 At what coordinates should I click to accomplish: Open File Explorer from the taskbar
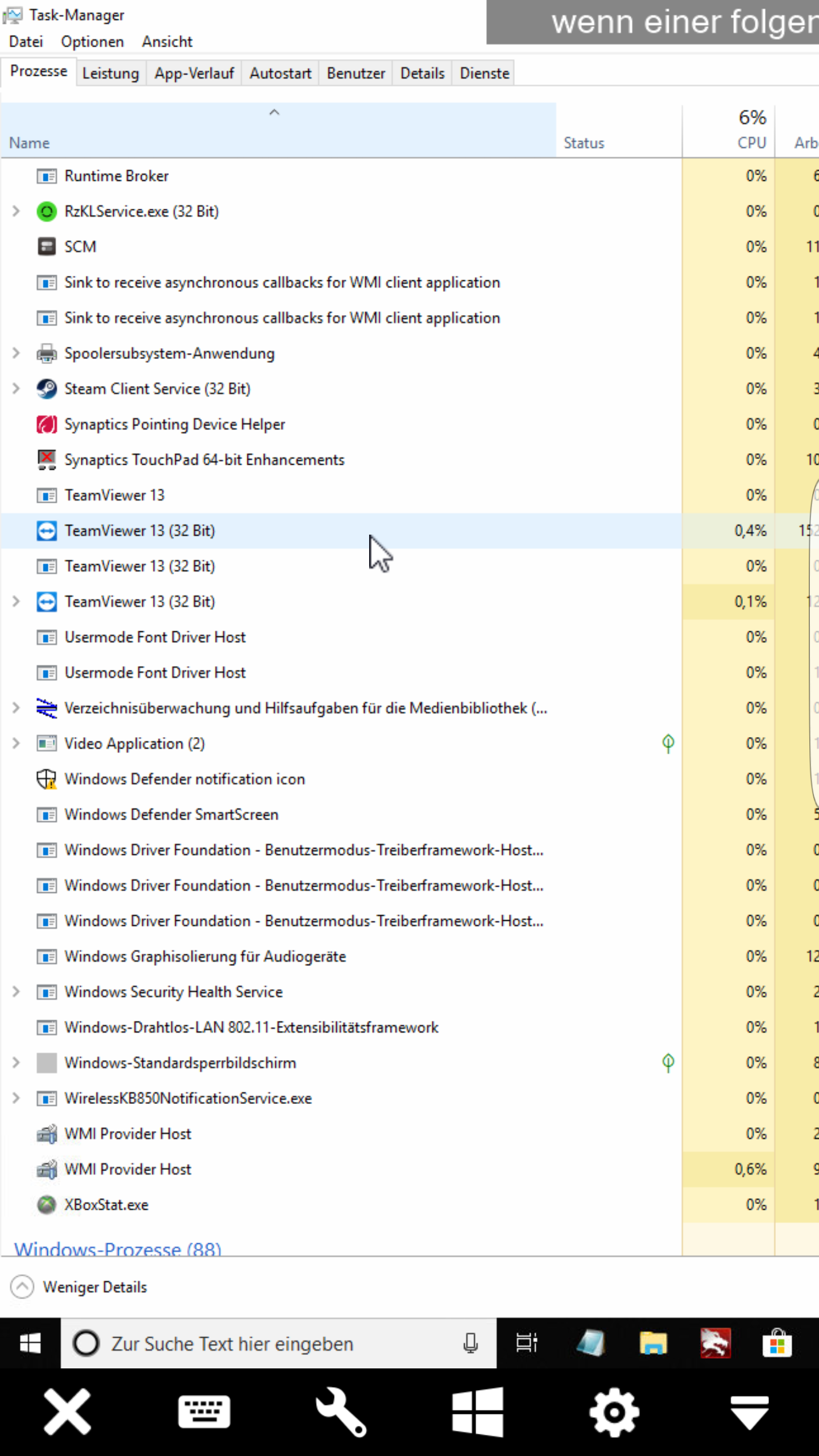[653, 1343]
